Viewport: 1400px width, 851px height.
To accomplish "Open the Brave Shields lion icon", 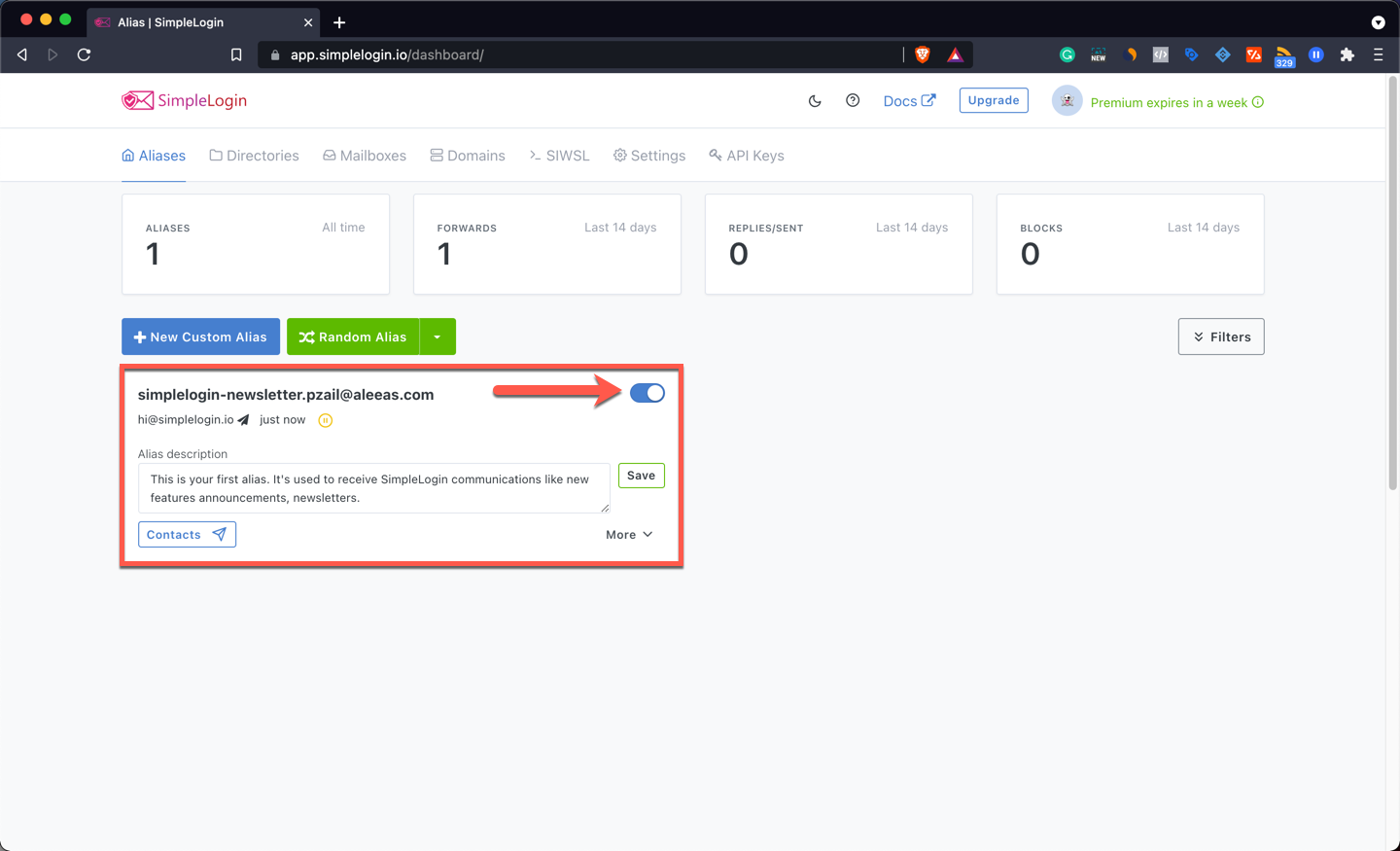I will point(923,54).
